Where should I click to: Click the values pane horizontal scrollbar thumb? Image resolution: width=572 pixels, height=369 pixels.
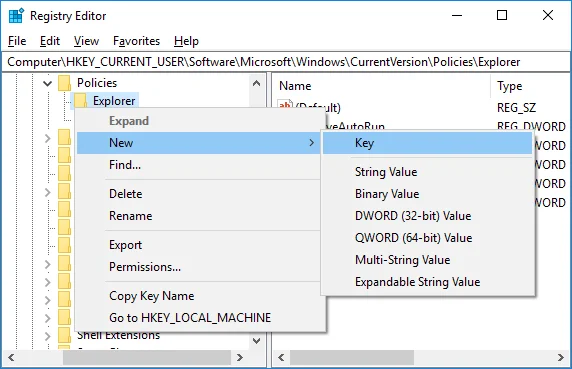tap(352, 357)
